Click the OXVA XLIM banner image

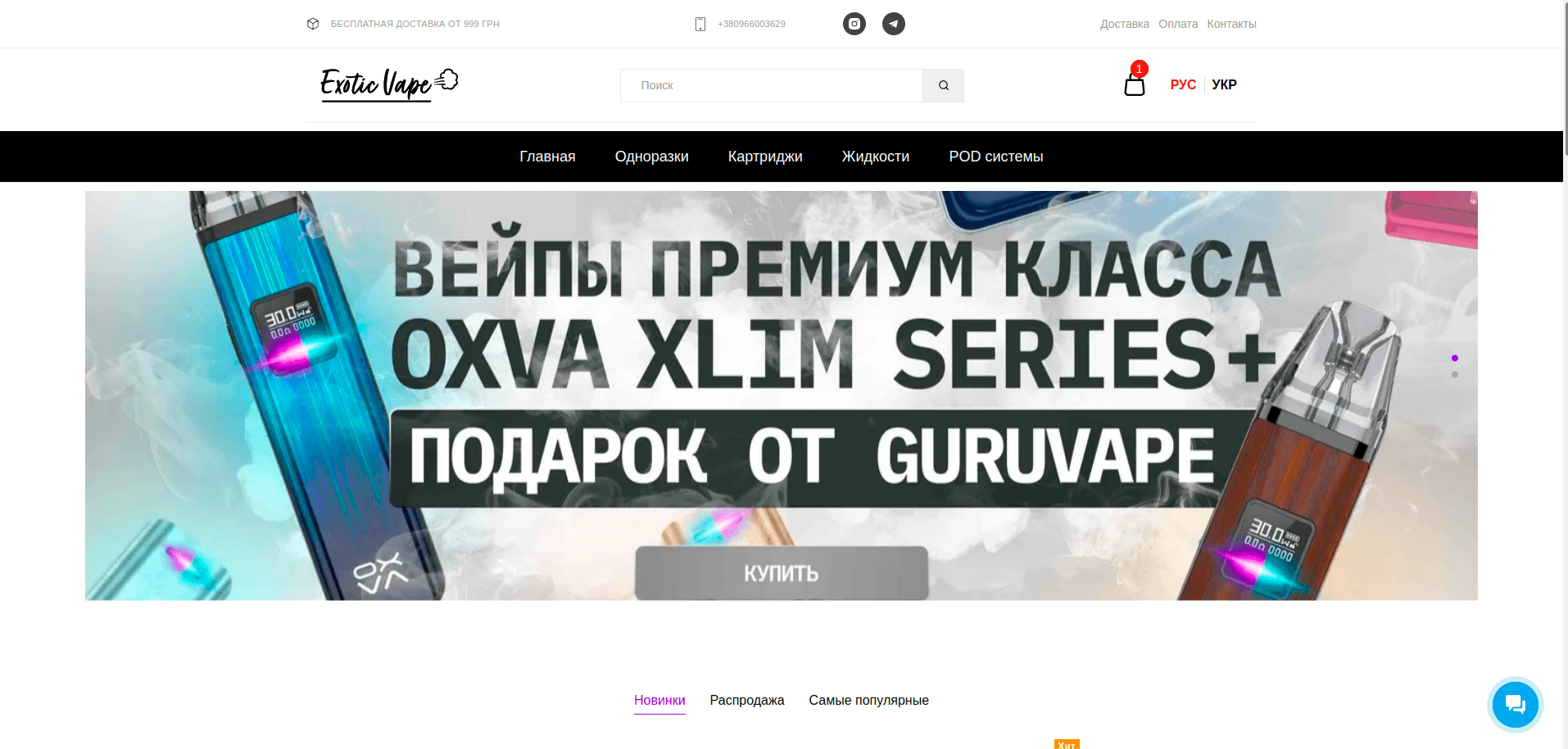click(x=781, y=396)
